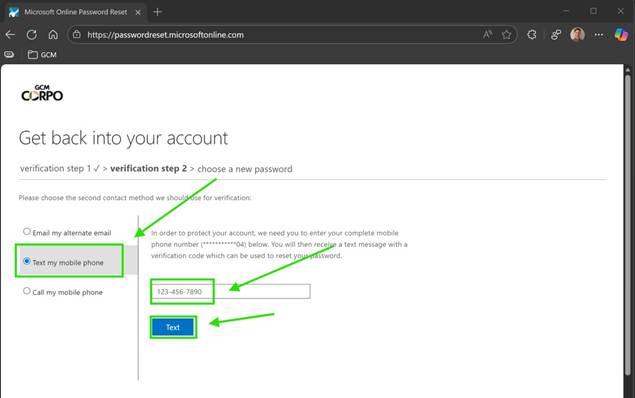
Task: Open browser extensions puzzle icon
Action: (532, 35)
